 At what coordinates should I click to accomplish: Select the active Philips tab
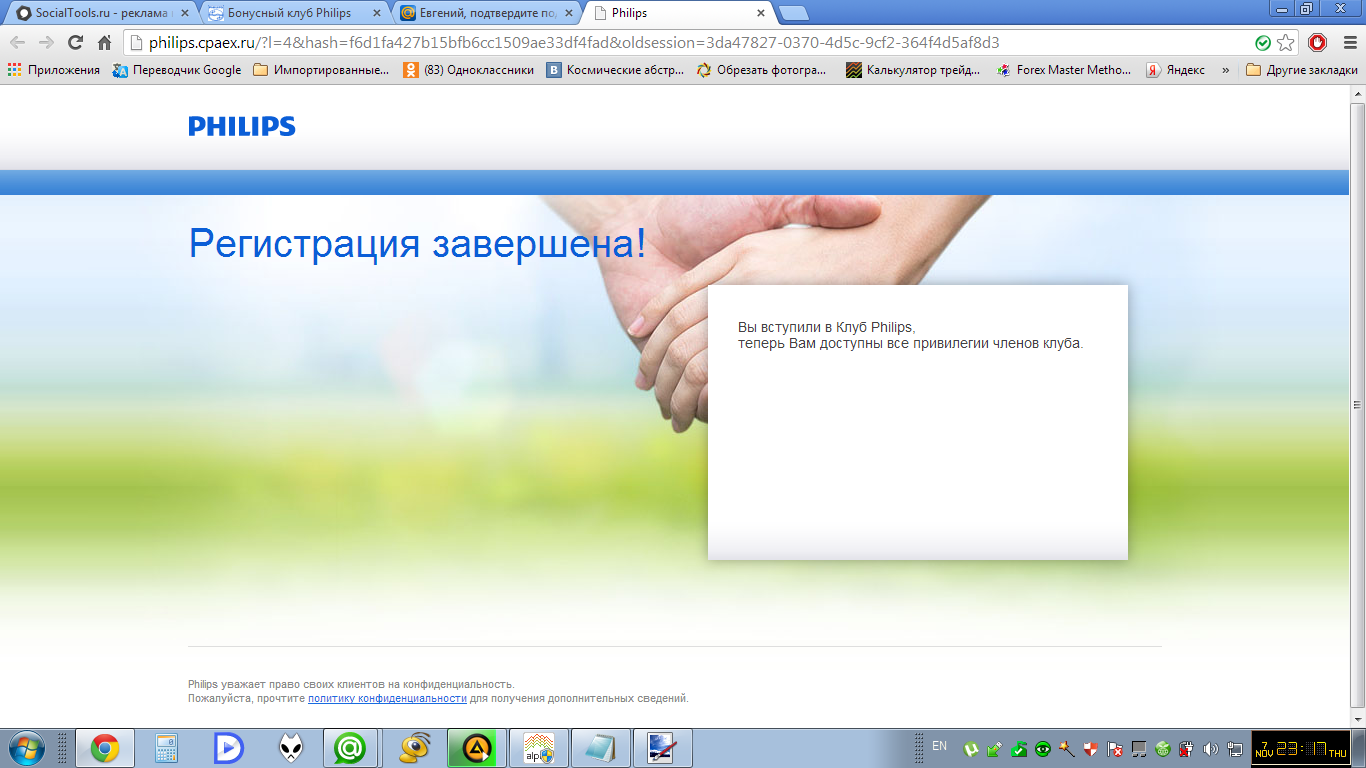tap(676, 13)
